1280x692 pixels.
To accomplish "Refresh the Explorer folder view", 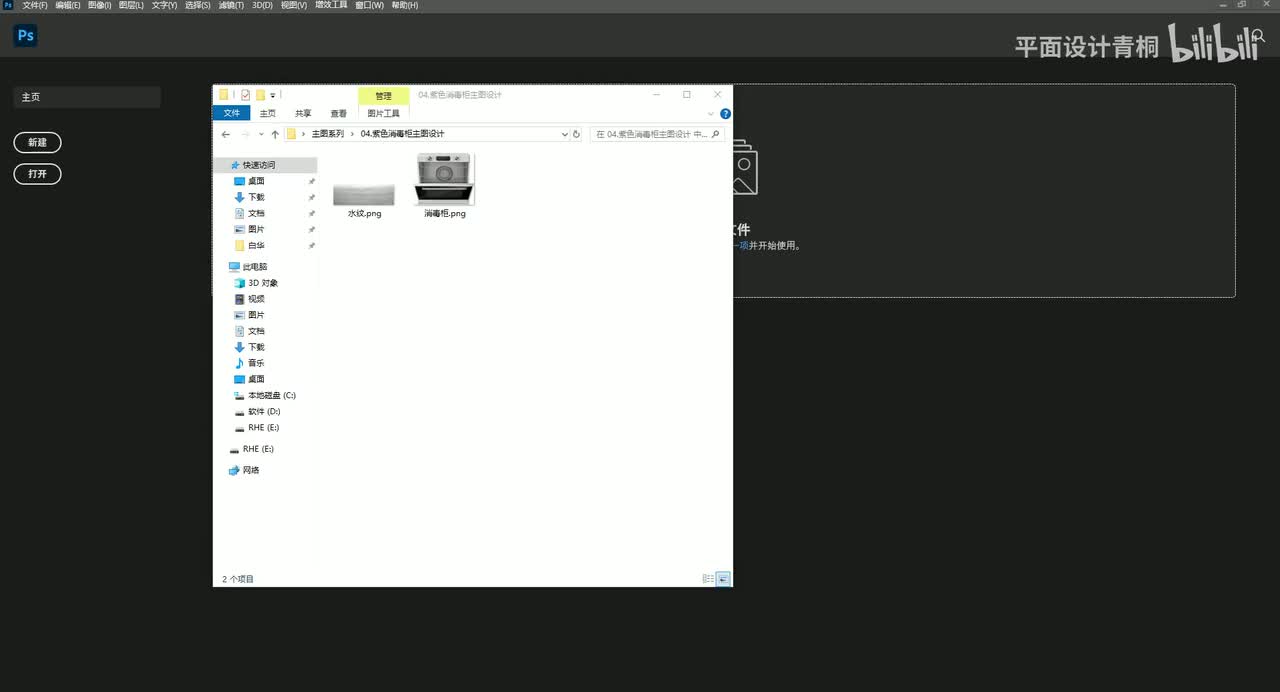I will tap(577, 134).
